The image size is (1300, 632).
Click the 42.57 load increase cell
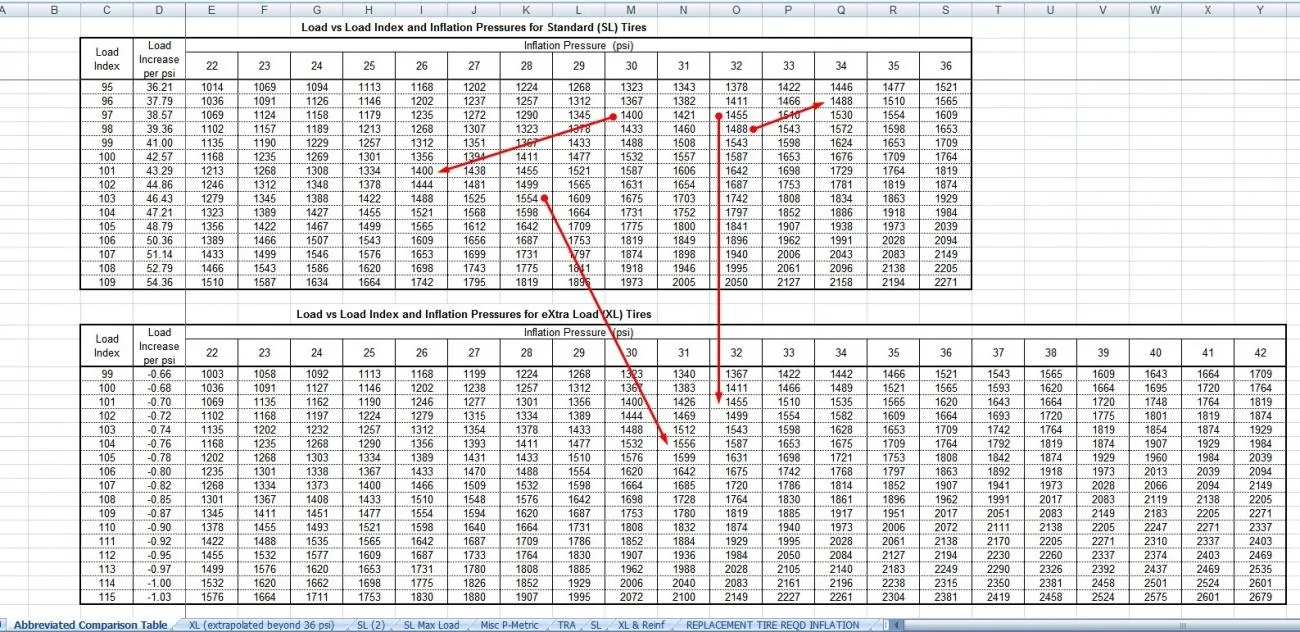pyautogui.click(x=159, y=157)
